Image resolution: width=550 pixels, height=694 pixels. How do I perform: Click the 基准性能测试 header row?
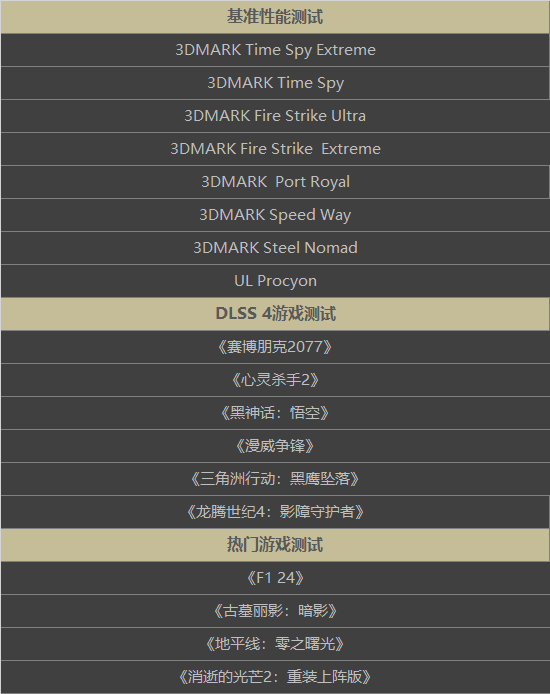275,17
